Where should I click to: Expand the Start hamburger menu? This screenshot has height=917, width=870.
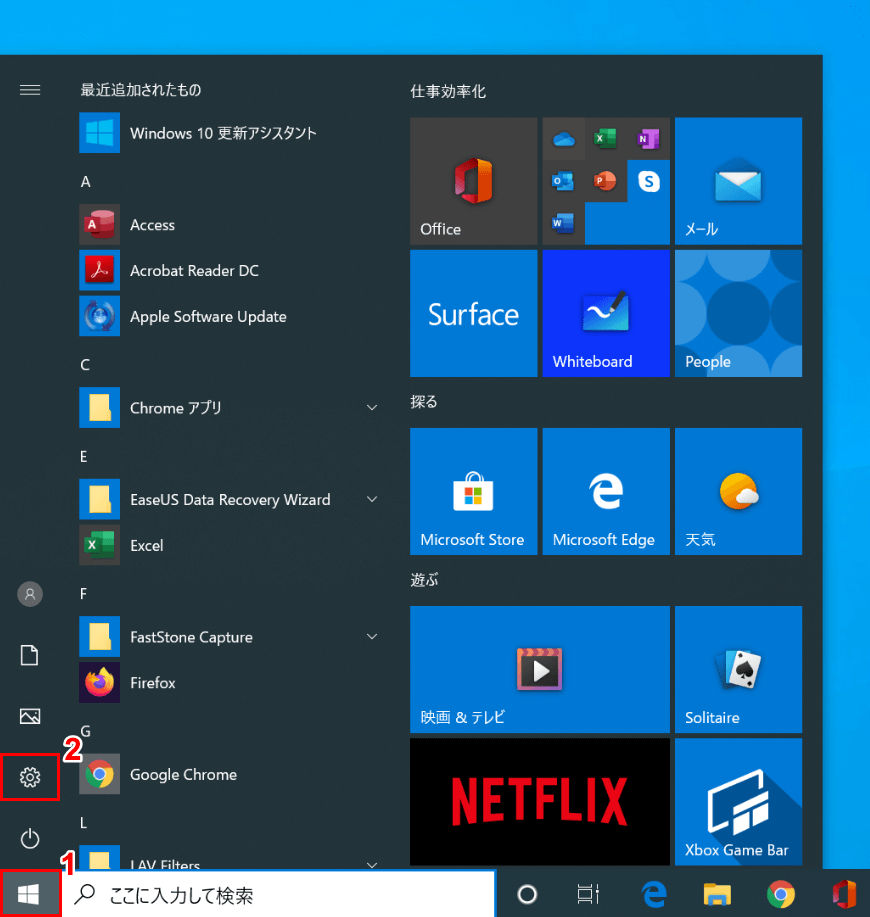pos(30,89)
